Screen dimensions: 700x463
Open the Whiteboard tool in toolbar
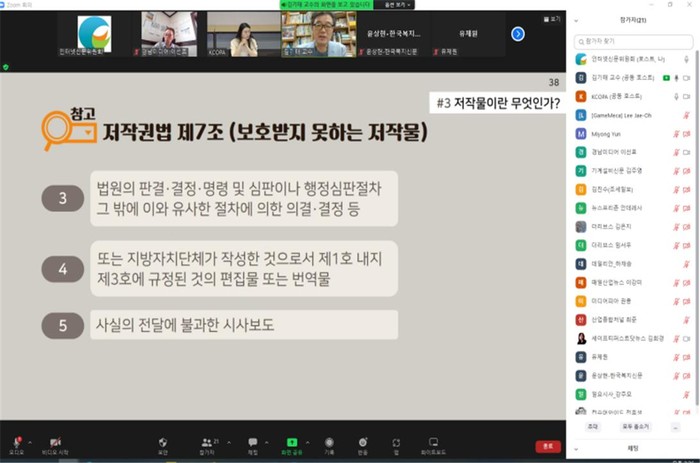(x=432, y=443)
